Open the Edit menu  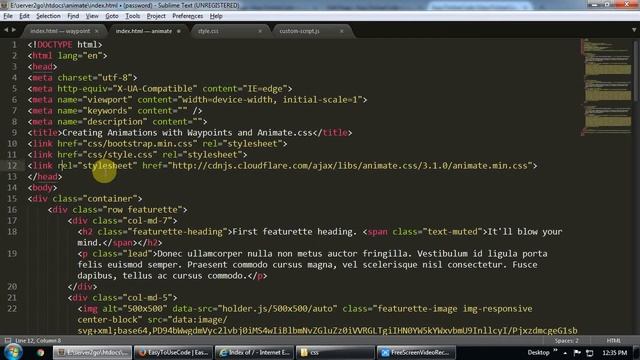(x=24, y=16)
